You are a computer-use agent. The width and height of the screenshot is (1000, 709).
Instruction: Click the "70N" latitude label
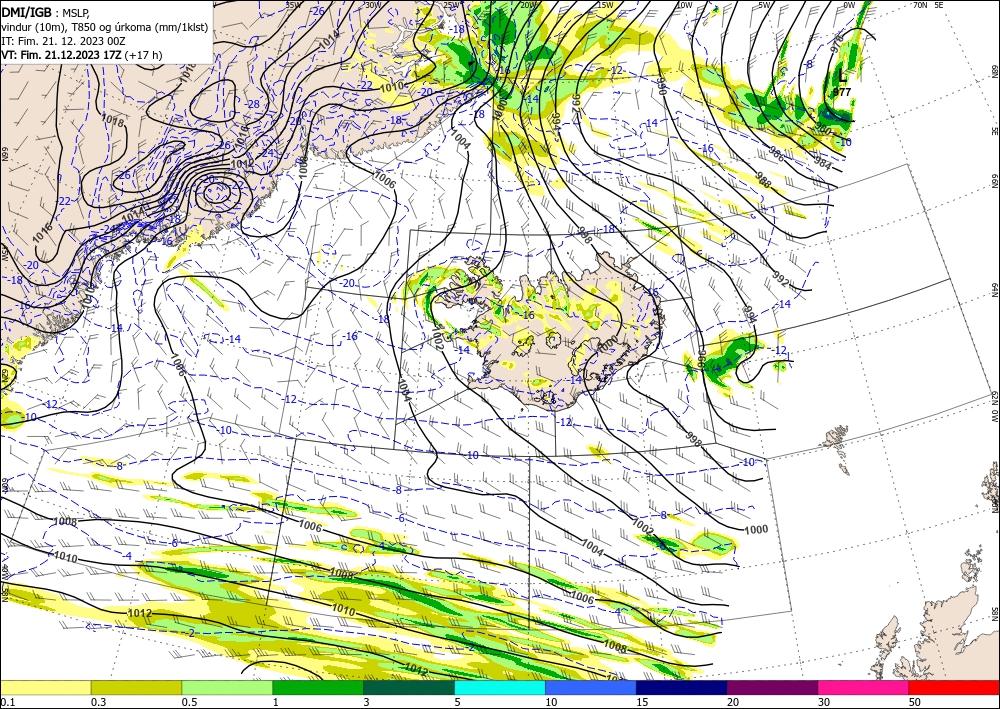(x=920, y=5)
